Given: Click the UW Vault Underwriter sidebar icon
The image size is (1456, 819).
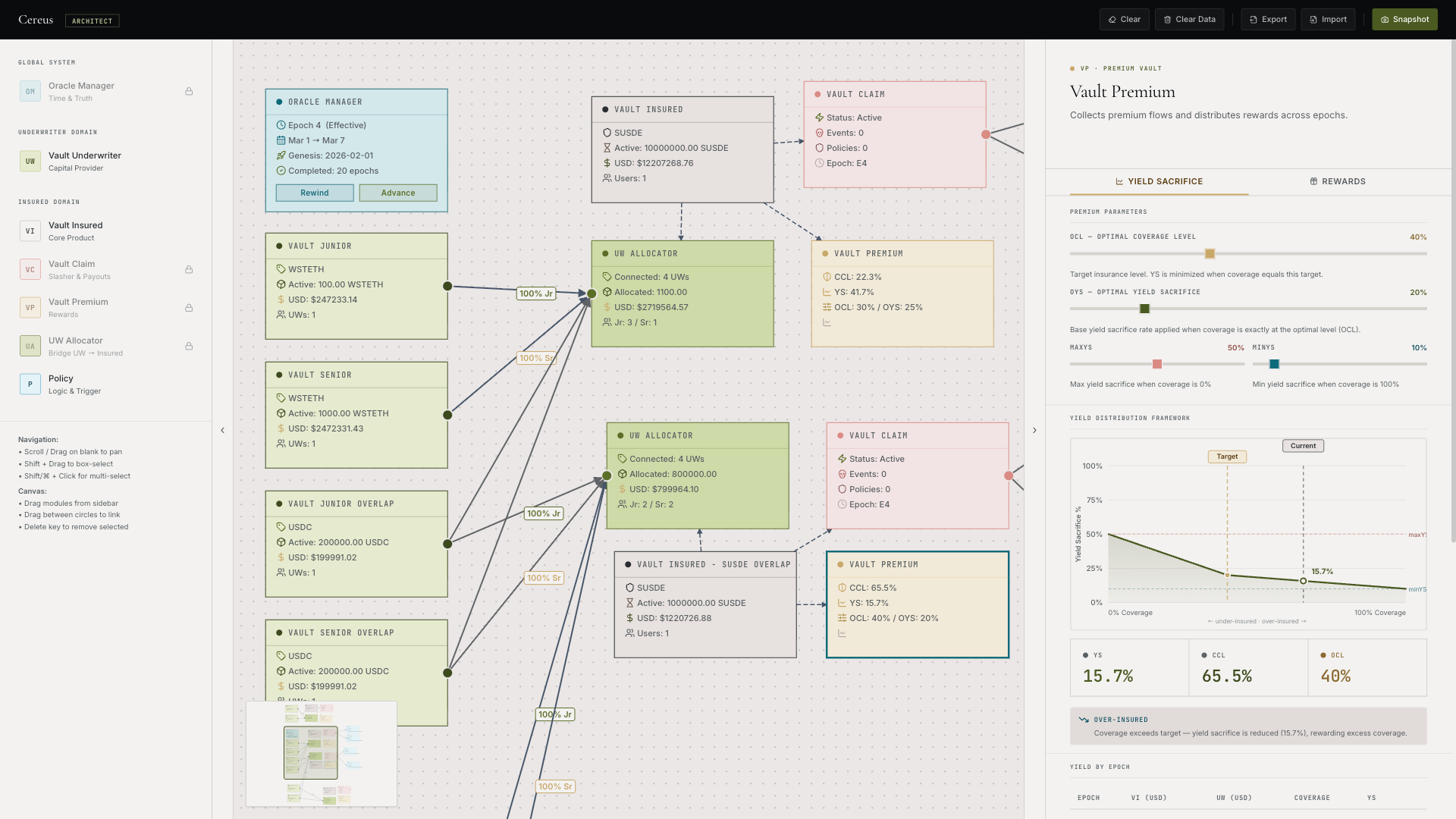Looking at the screenshot, I should pos(30,161).
